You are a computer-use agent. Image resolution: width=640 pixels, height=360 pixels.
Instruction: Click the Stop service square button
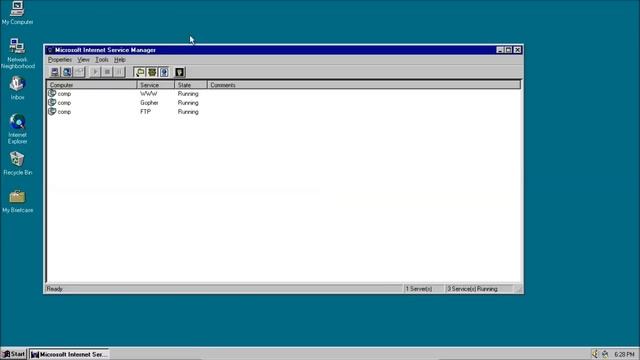tap(107, 72)
